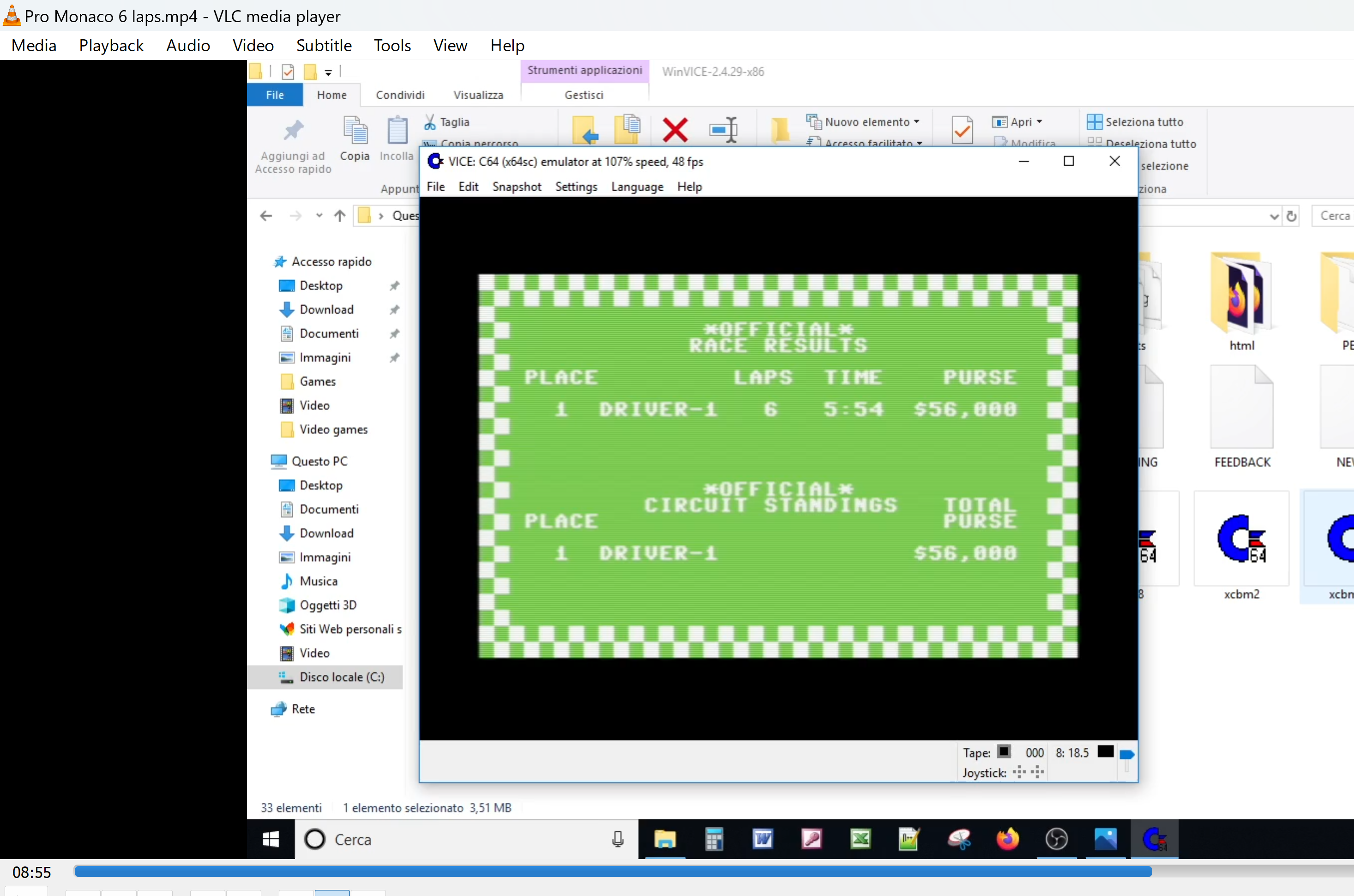Click the red Delete X icon in ribbon
This screenshot has width=1354, height=896.
click(x=675, y=130)
